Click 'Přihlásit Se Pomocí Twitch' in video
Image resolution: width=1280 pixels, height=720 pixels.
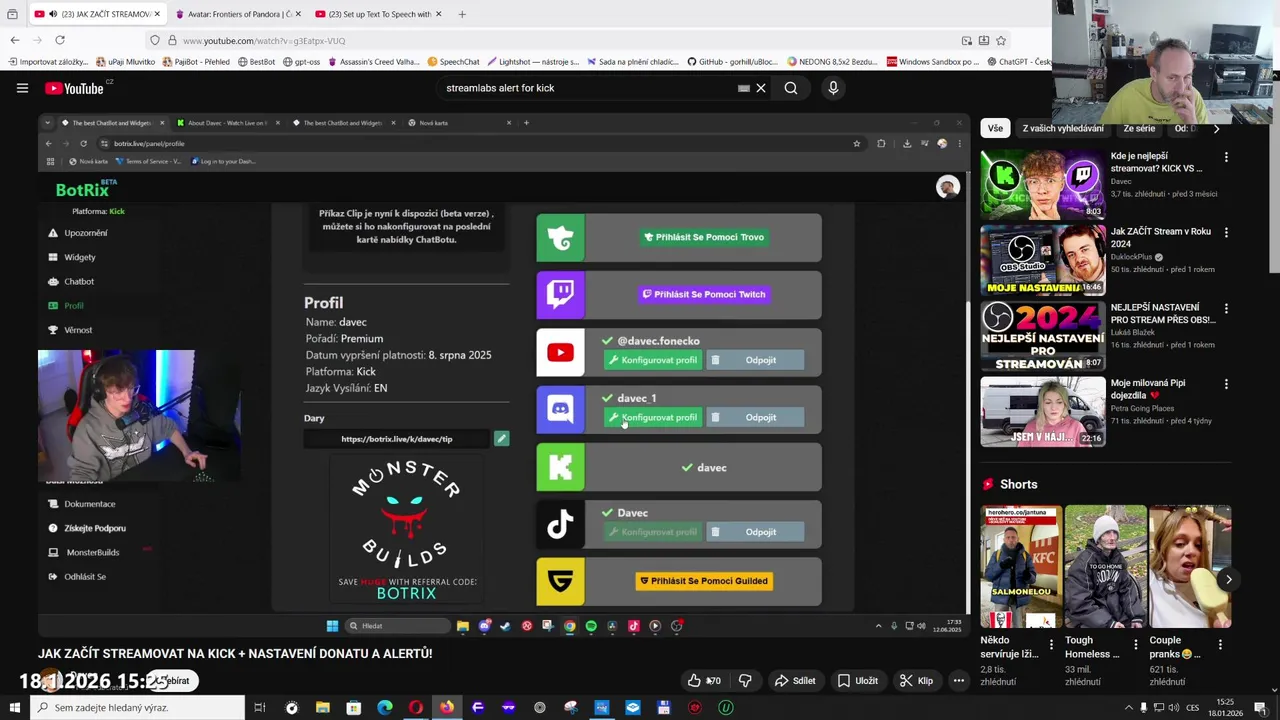[704, 294]
